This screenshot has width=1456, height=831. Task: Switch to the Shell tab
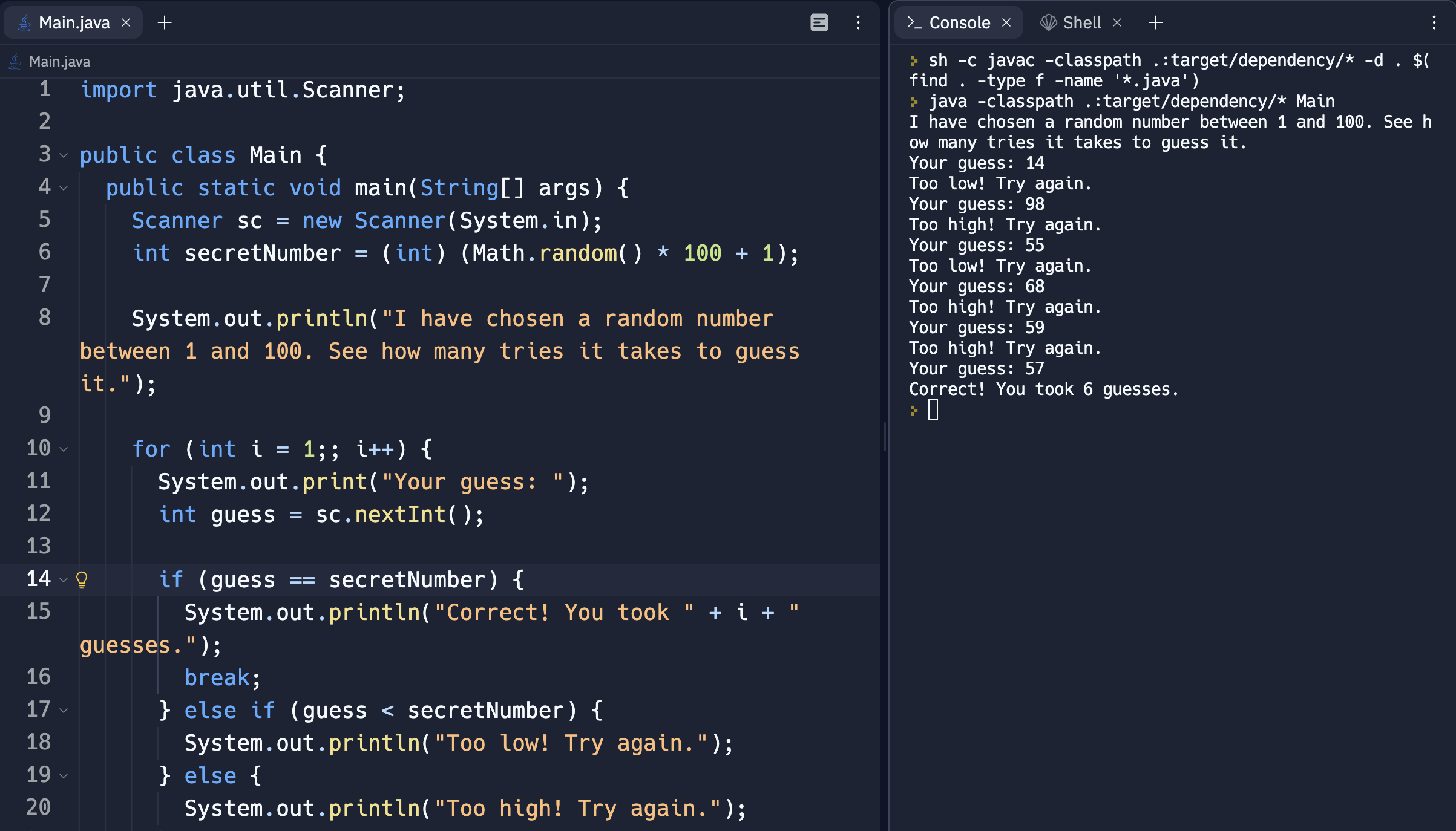coord(1082,22)
